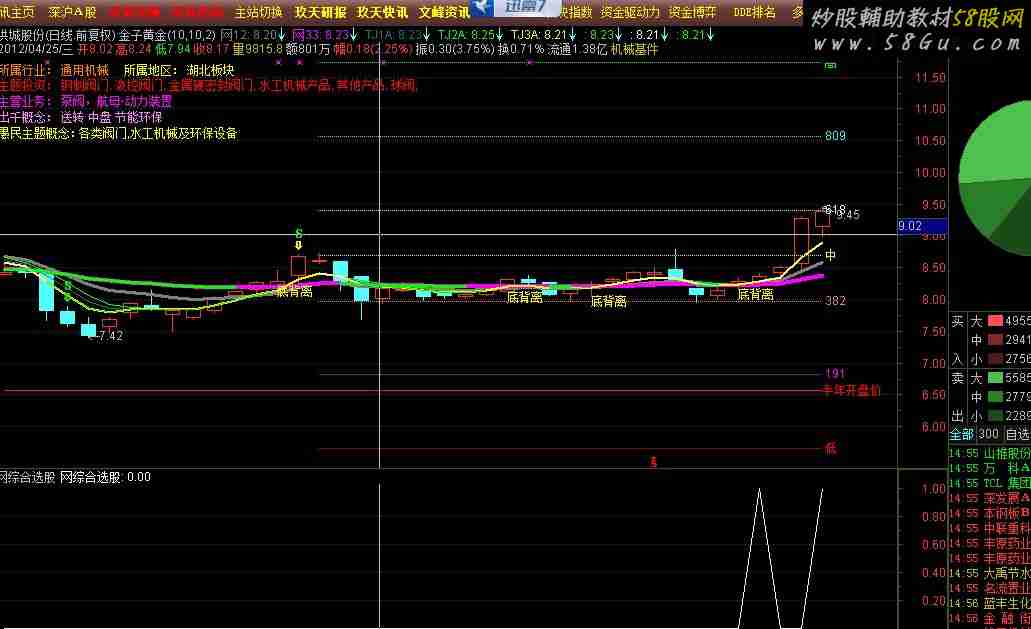Click the 买入 小 order color swatch
Viewport: 1031px width, 629px height.
(x=995, y=359)
